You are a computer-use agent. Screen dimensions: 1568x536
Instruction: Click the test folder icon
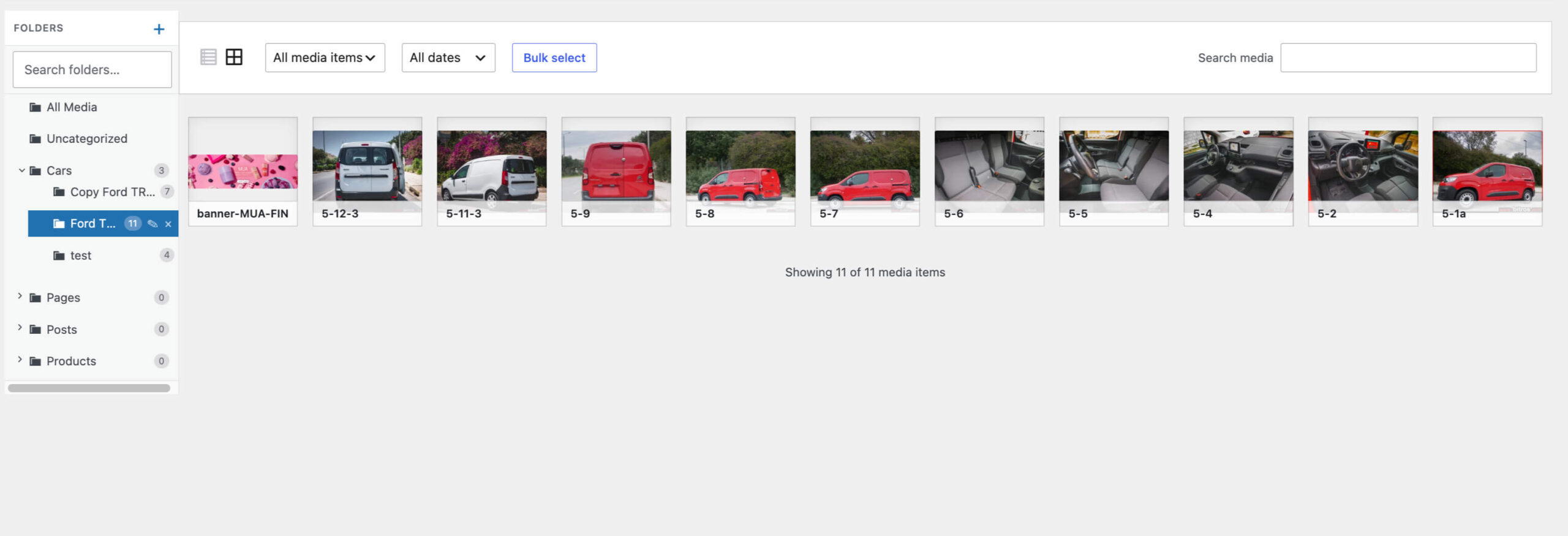click(x=59, y=255)
